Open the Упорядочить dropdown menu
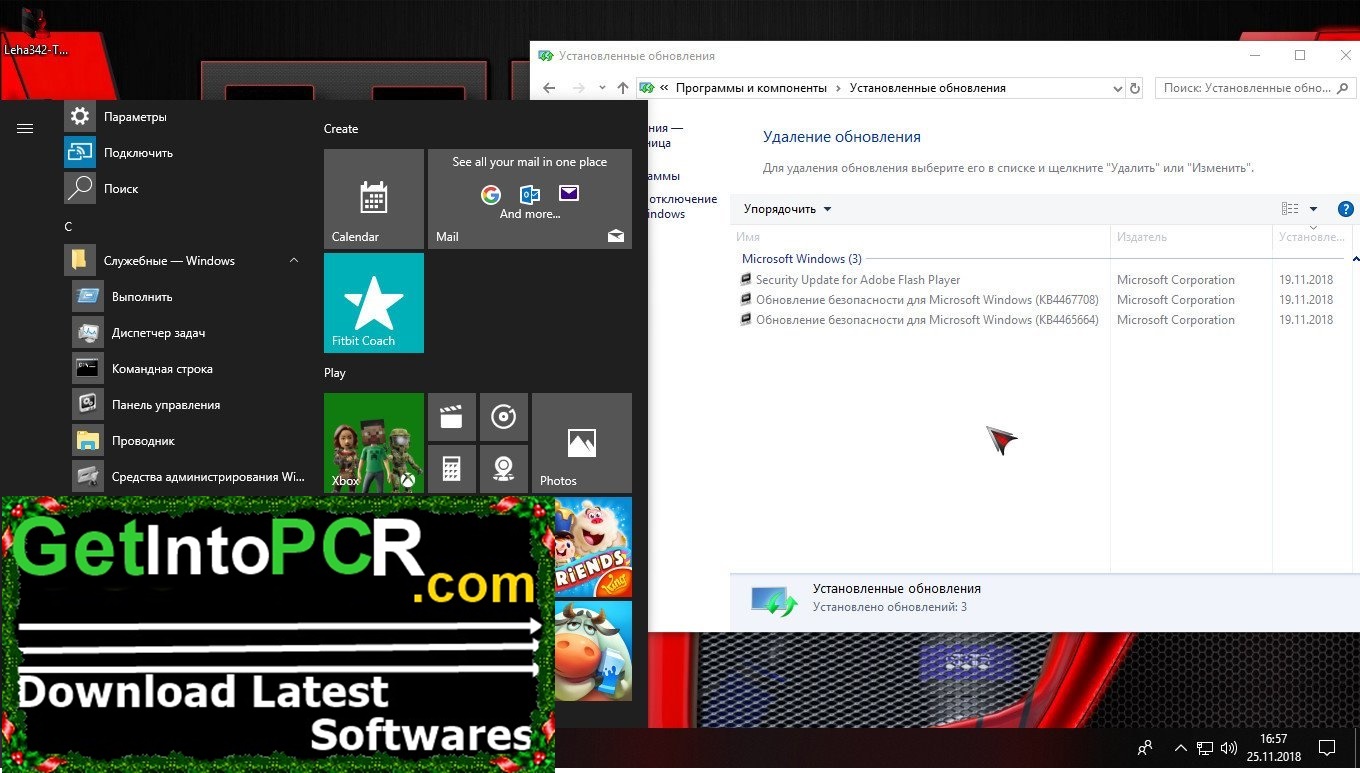The width and height of the screenshot is (1360, 773). 787,209
